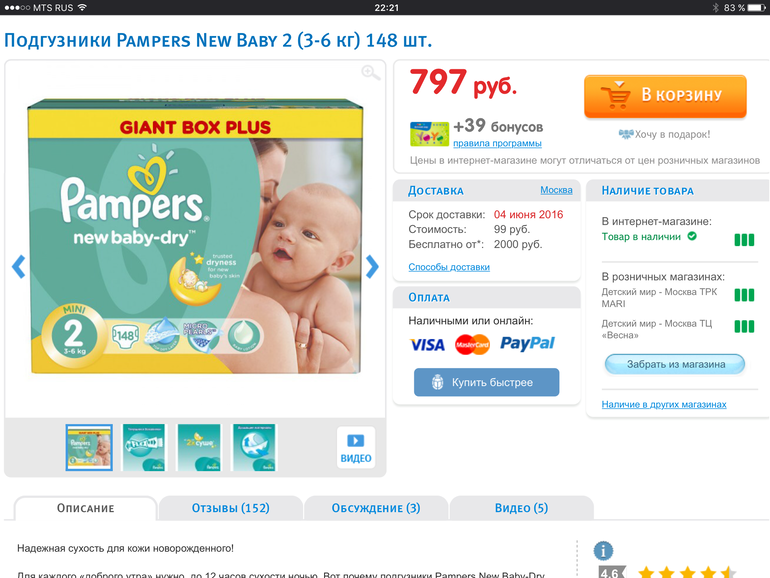Image resolution: width=770 pixels, height=578 pixels.
Task: Show next product image with right arrow
Action: [x=372, y=267]
